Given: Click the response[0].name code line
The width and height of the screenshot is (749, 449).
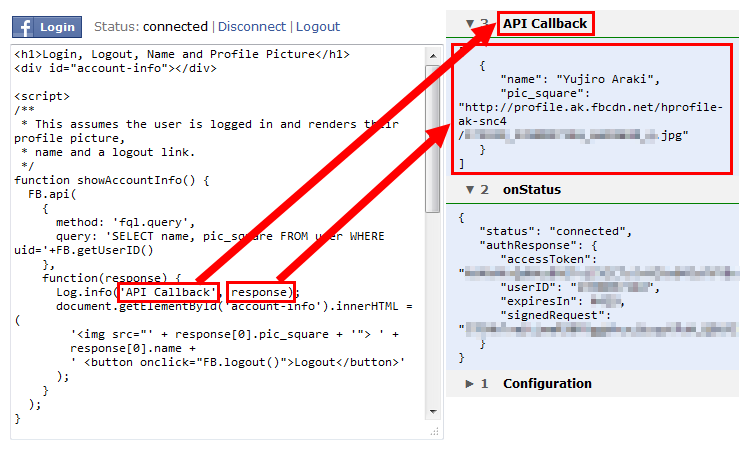Looking at the screenshot, I should click(x=133, y=348).
